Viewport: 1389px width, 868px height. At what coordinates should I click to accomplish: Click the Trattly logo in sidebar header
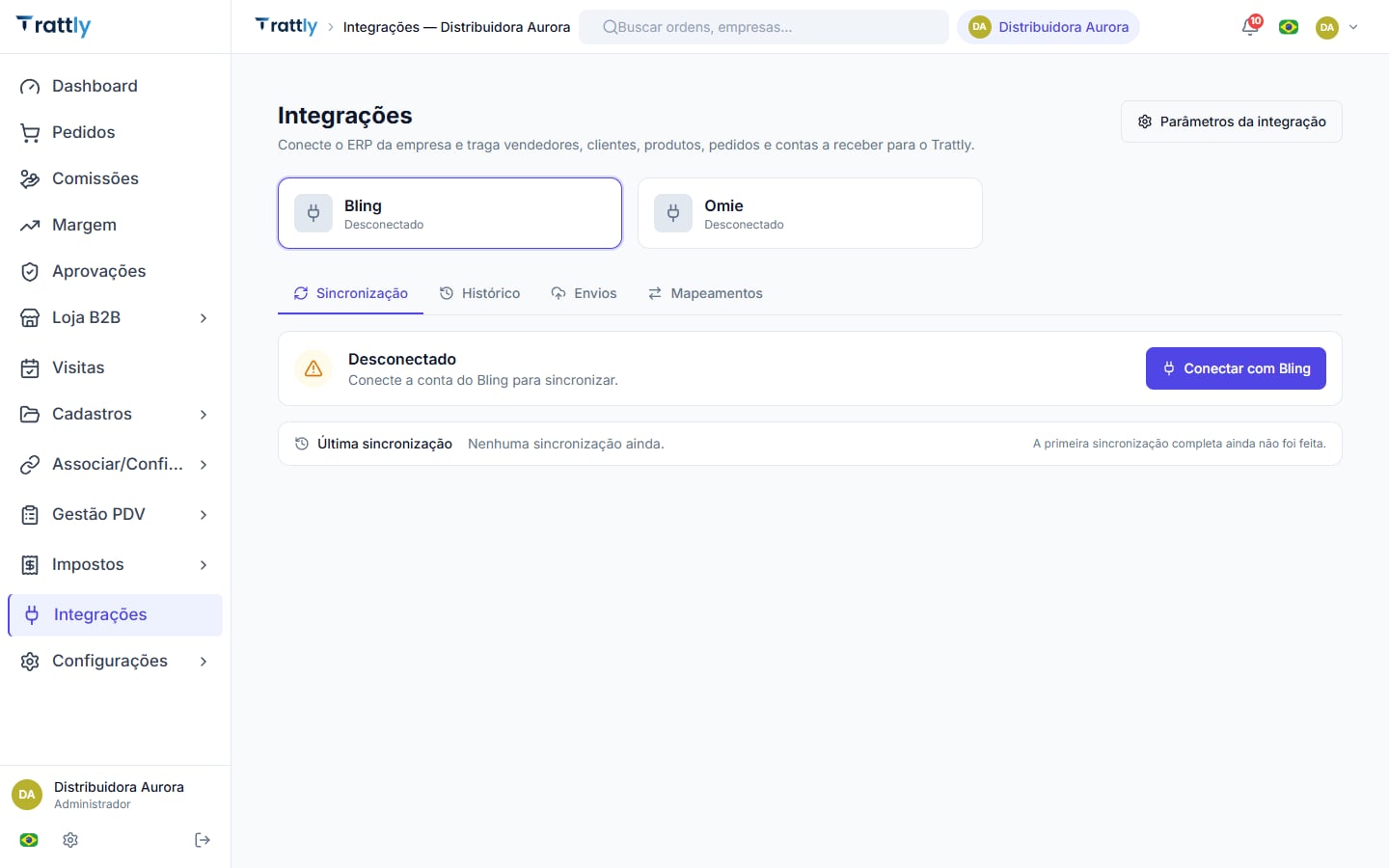pyautogui.click(x=54, y=26)
